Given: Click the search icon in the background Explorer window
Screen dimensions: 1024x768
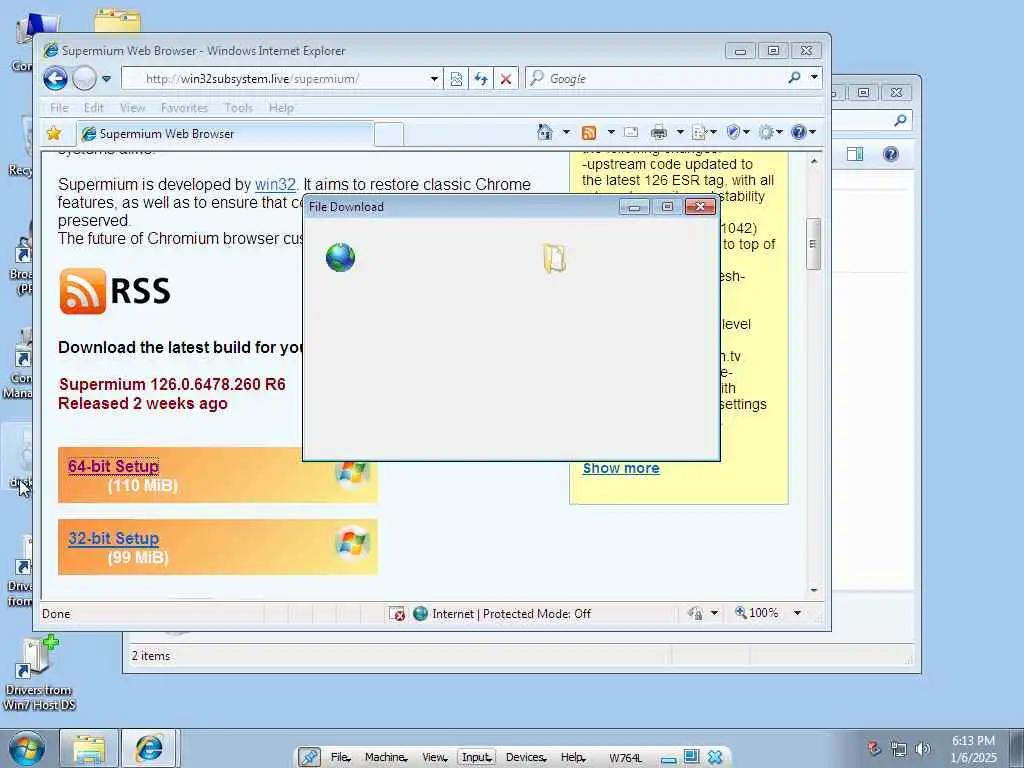Looking at the screenshot, I should coord(901,120).
